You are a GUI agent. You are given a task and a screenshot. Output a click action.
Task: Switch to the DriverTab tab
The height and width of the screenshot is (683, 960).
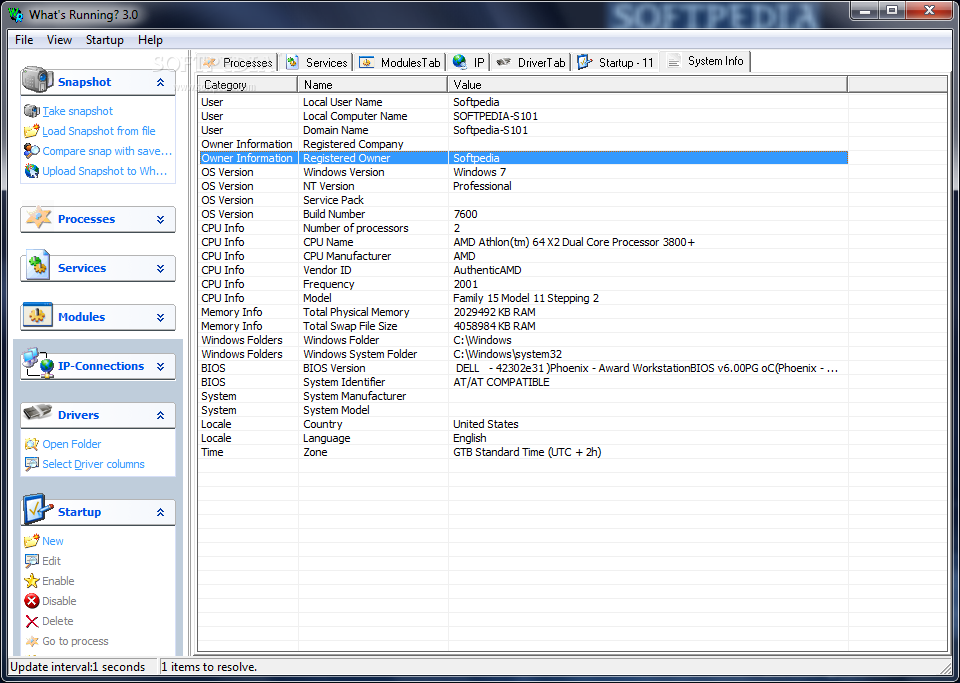531,62
